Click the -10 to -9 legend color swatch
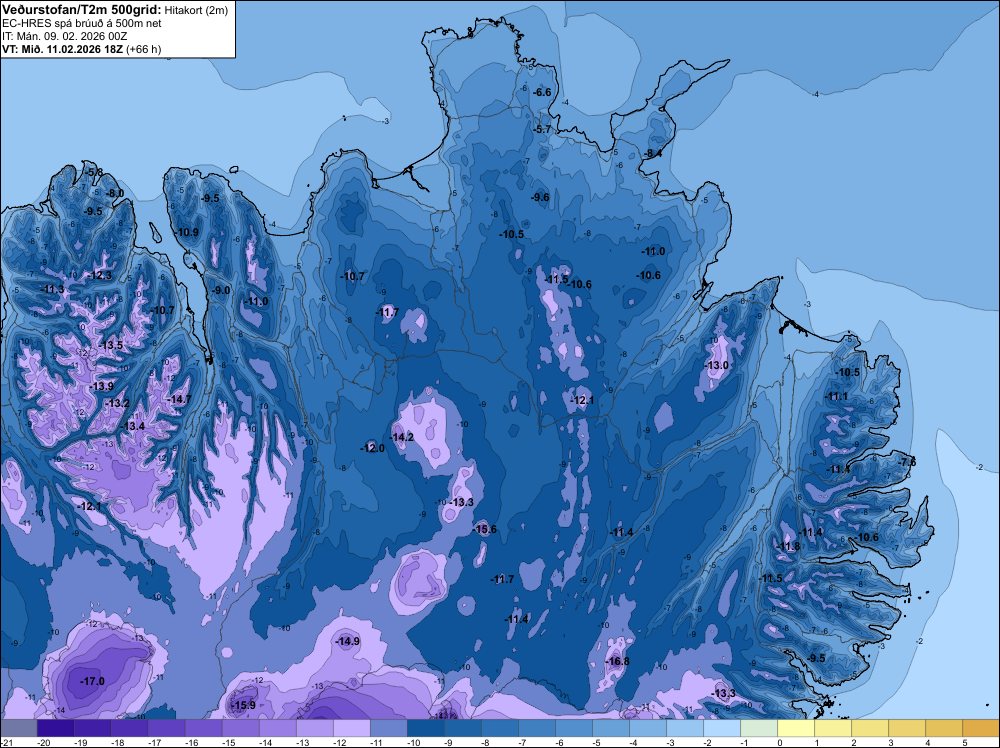Viewport: 1000px width, 748px height. tap(425, 728)
